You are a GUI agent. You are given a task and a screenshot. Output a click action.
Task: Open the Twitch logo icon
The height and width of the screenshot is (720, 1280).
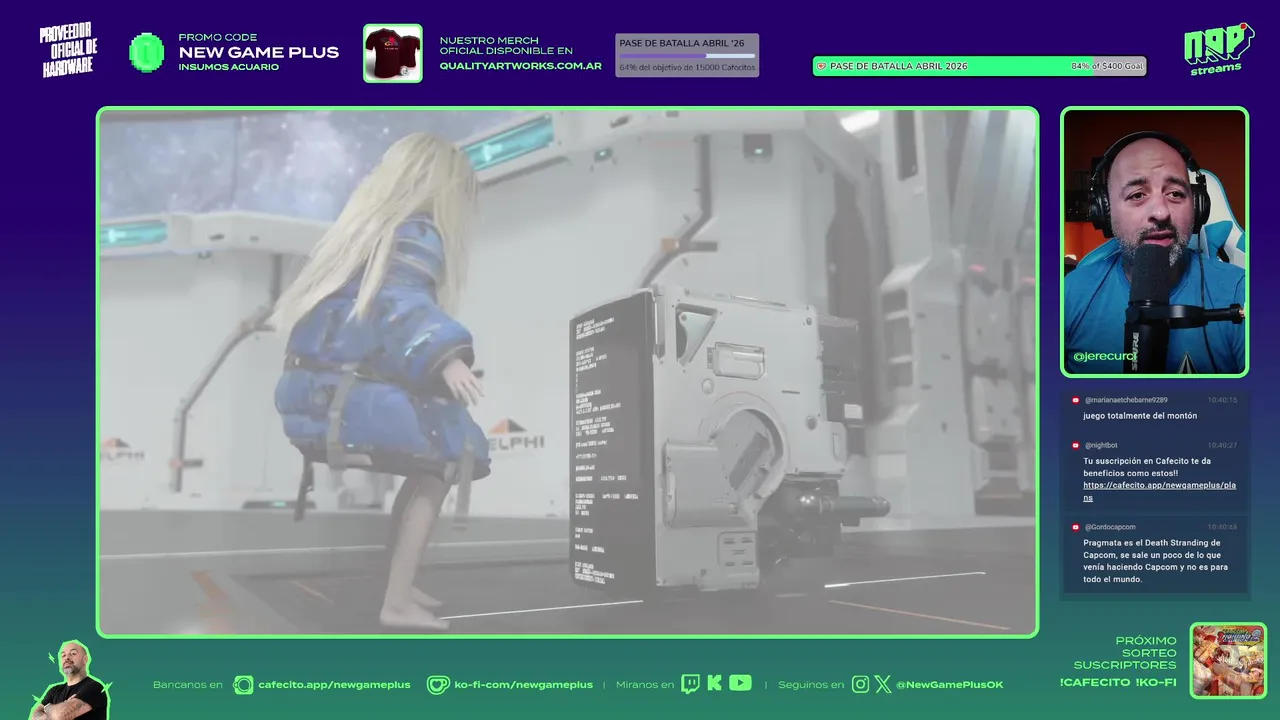690,684
